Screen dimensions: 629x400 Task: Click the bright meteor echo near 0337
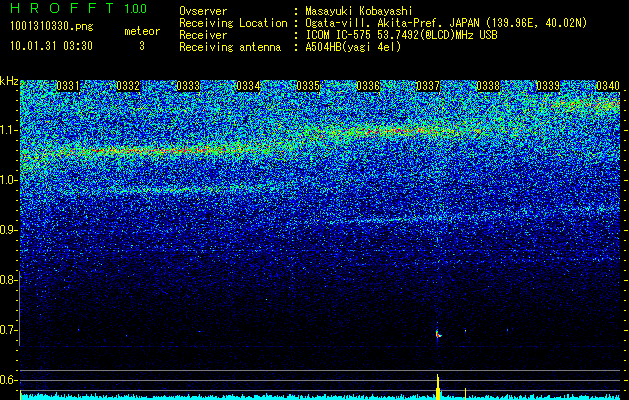point(438,334)
